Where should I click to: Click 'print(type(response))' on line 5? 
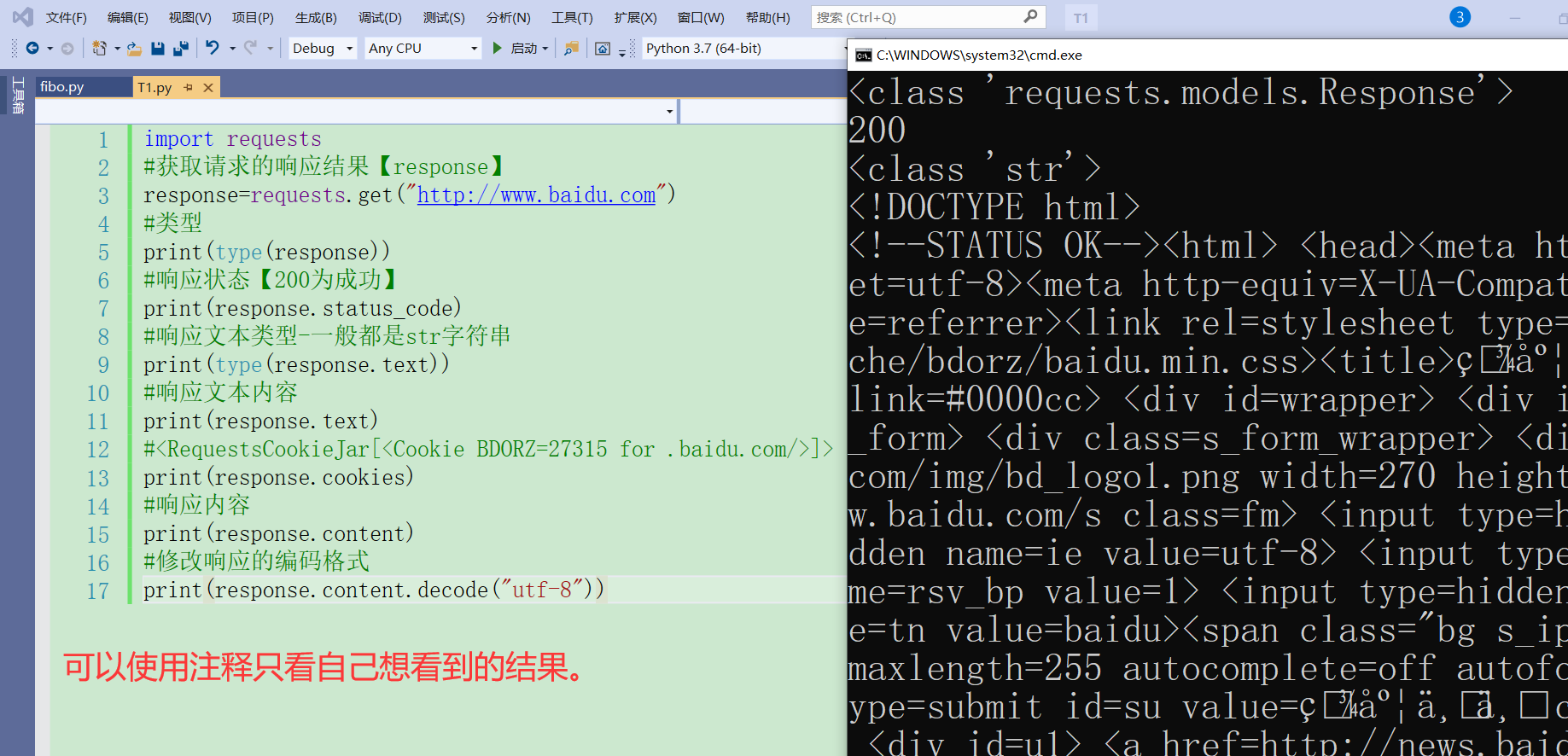click(x=266, y=252)
